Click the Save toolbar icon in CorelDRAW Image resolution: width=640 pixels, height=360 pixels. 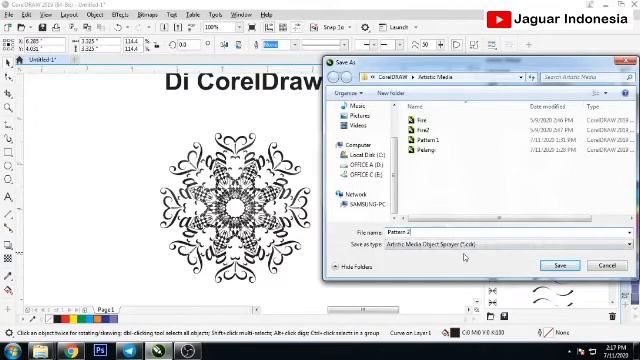[x=42, y=27]
